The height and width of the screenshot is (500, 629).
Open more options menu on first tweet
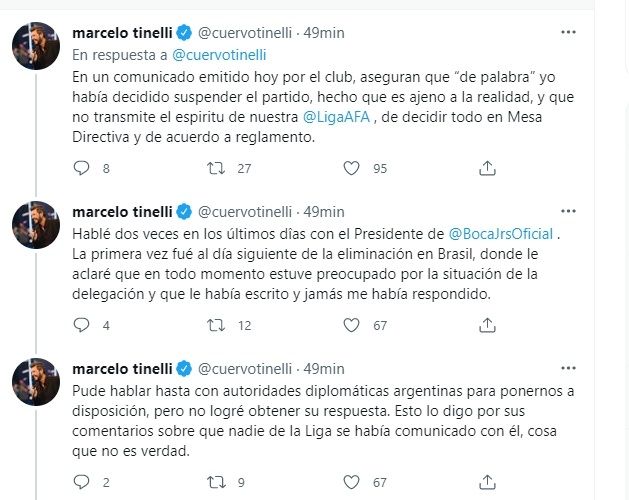568,33
